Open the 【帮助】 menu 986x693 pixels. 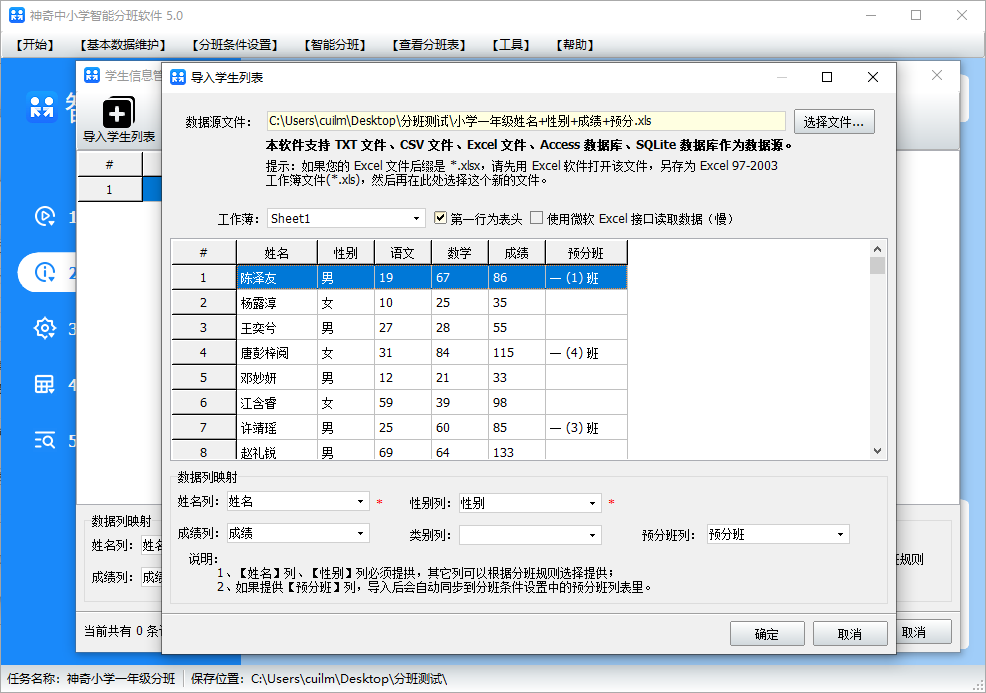coord(575,45)
